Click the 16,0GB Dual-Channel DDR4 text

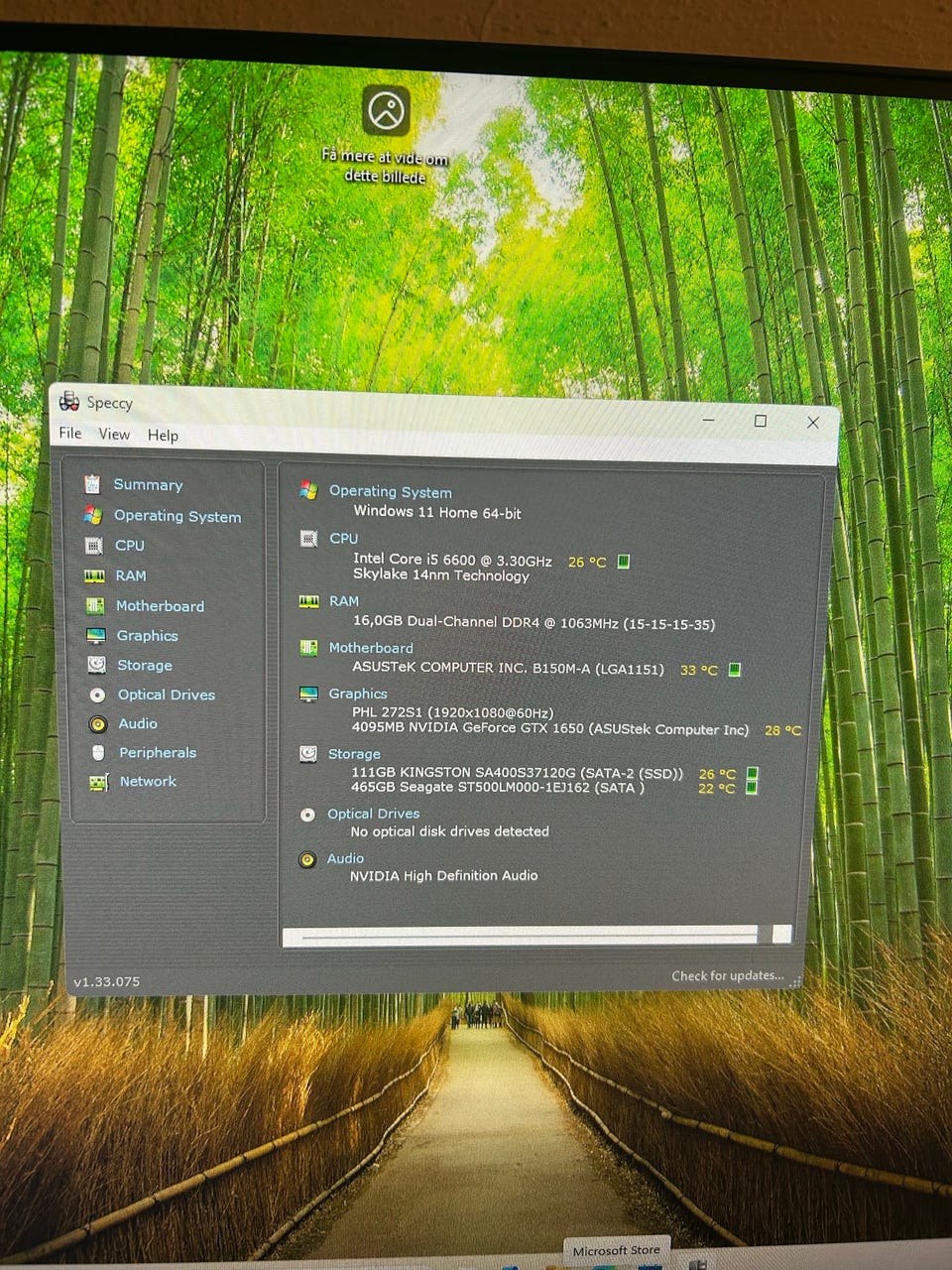tap(534, 623)
